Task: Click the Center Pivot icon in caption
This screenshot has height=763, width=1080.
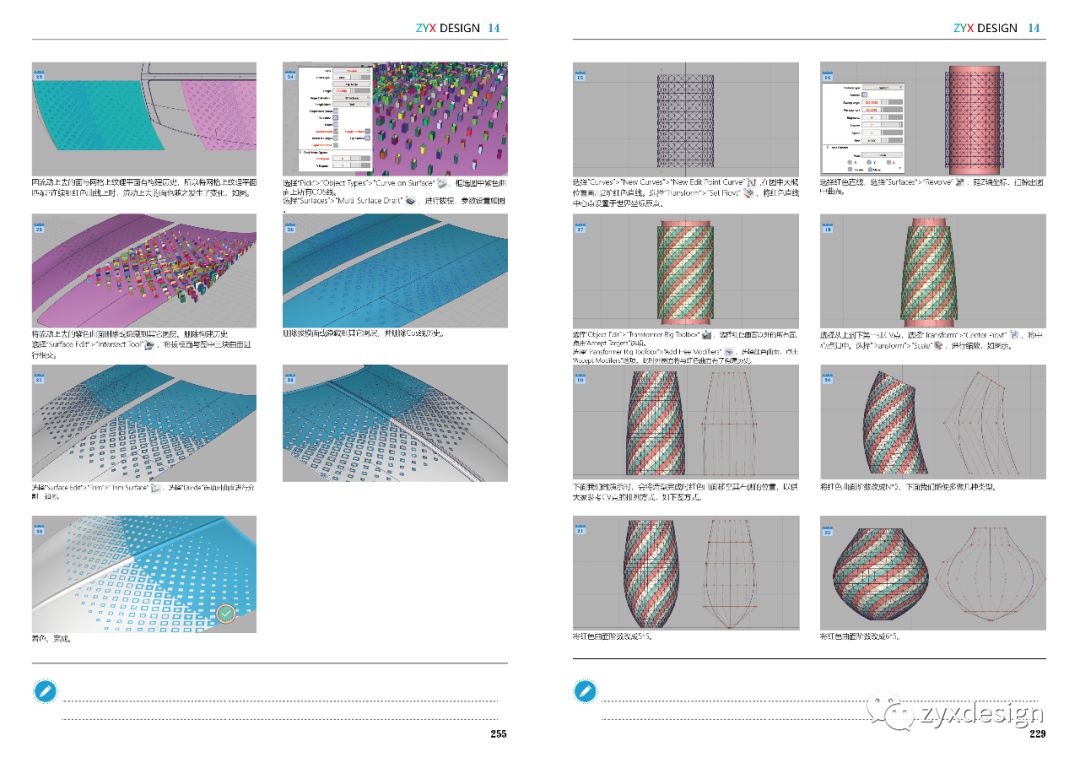Action: (1014, 335)
